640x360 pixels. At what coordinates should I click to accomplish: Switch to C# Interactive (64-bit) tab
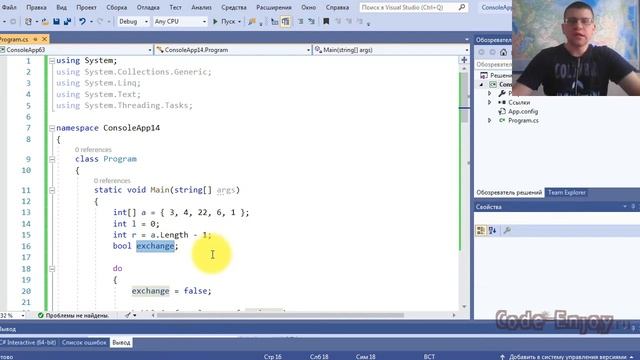pyautogui.click(x=29, y=342)
